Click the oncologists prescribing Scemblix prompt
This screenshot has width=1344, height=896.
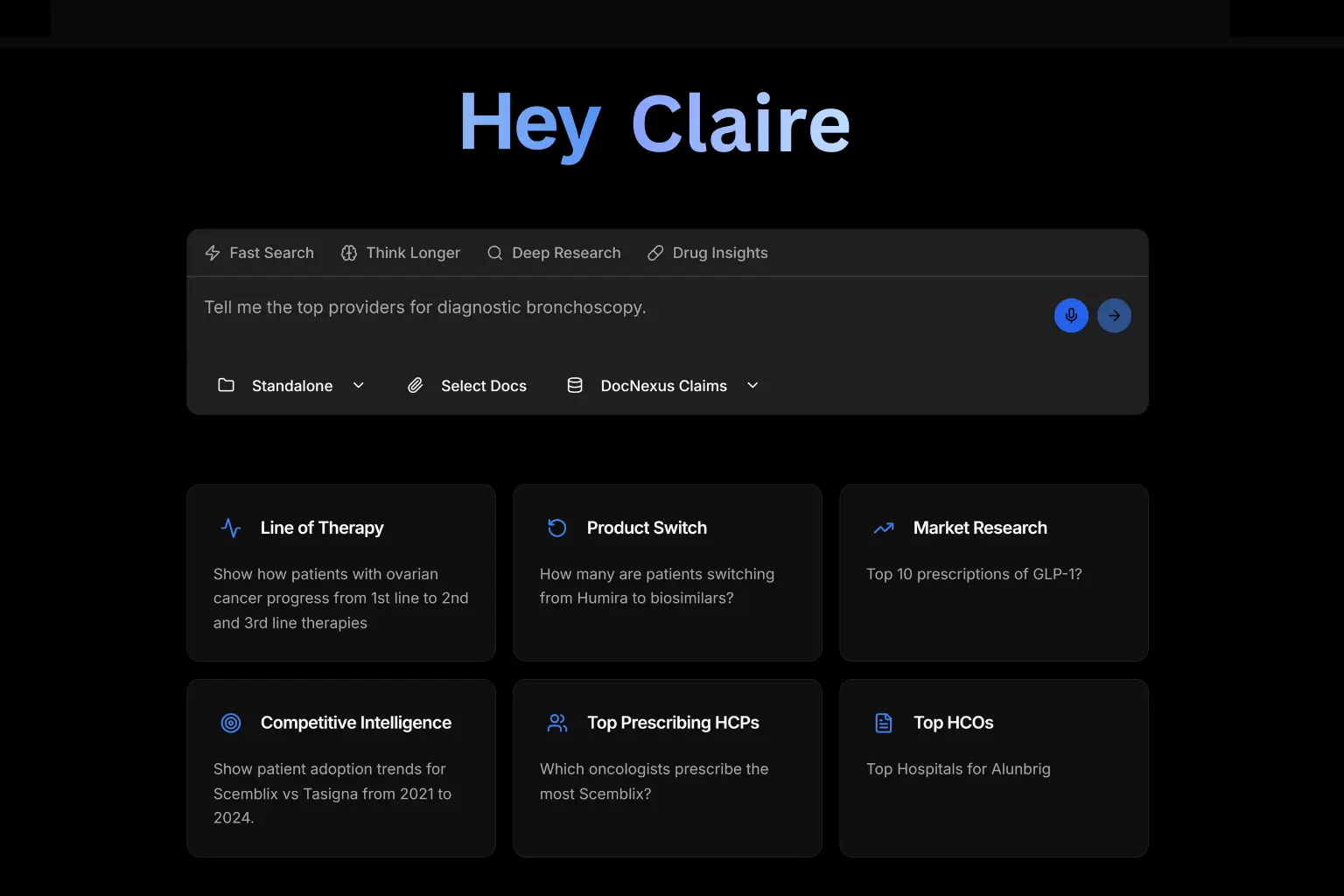[x=654, y=781]
